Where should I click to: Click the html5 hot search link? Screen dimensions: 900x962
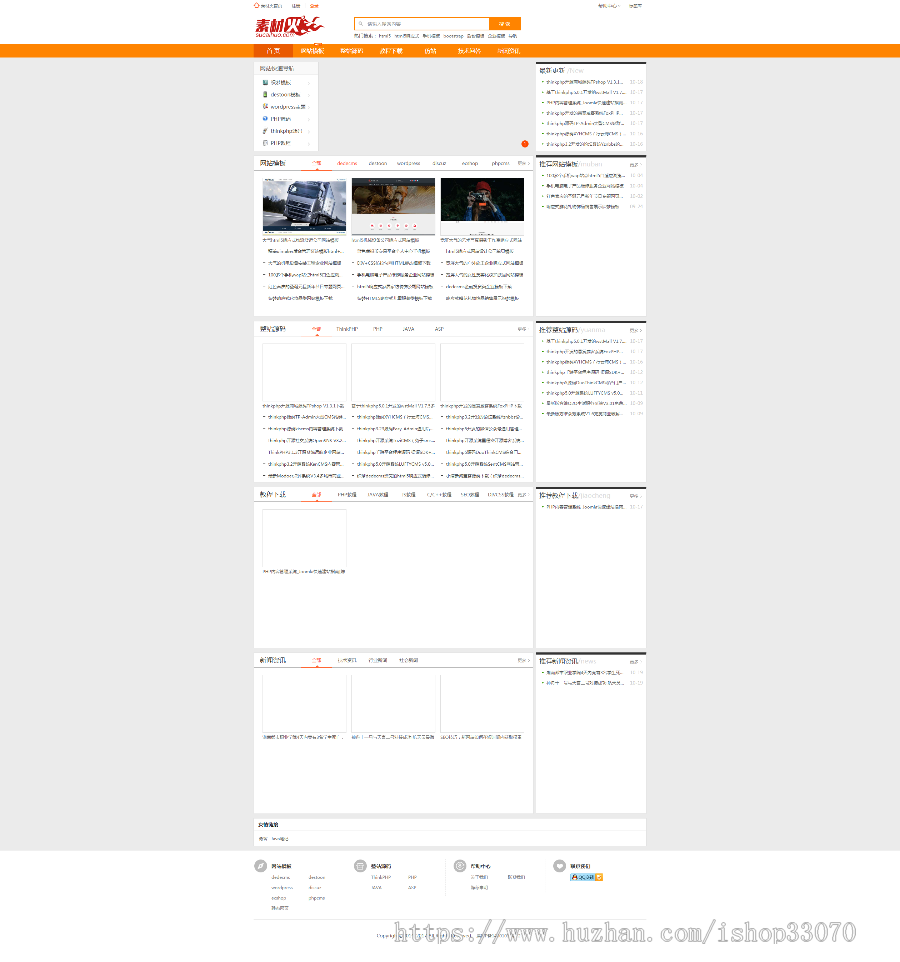(x=385, y=36)
